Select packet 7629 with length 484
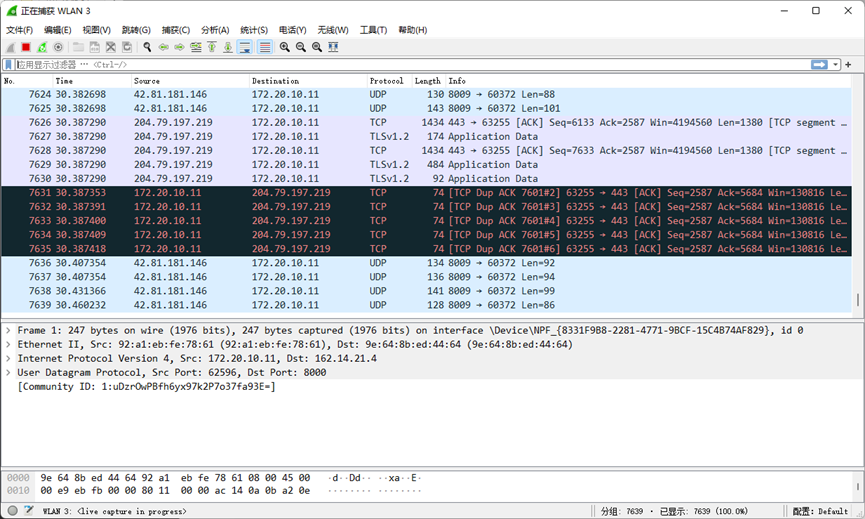865x519 pixels. pos(426,164)
